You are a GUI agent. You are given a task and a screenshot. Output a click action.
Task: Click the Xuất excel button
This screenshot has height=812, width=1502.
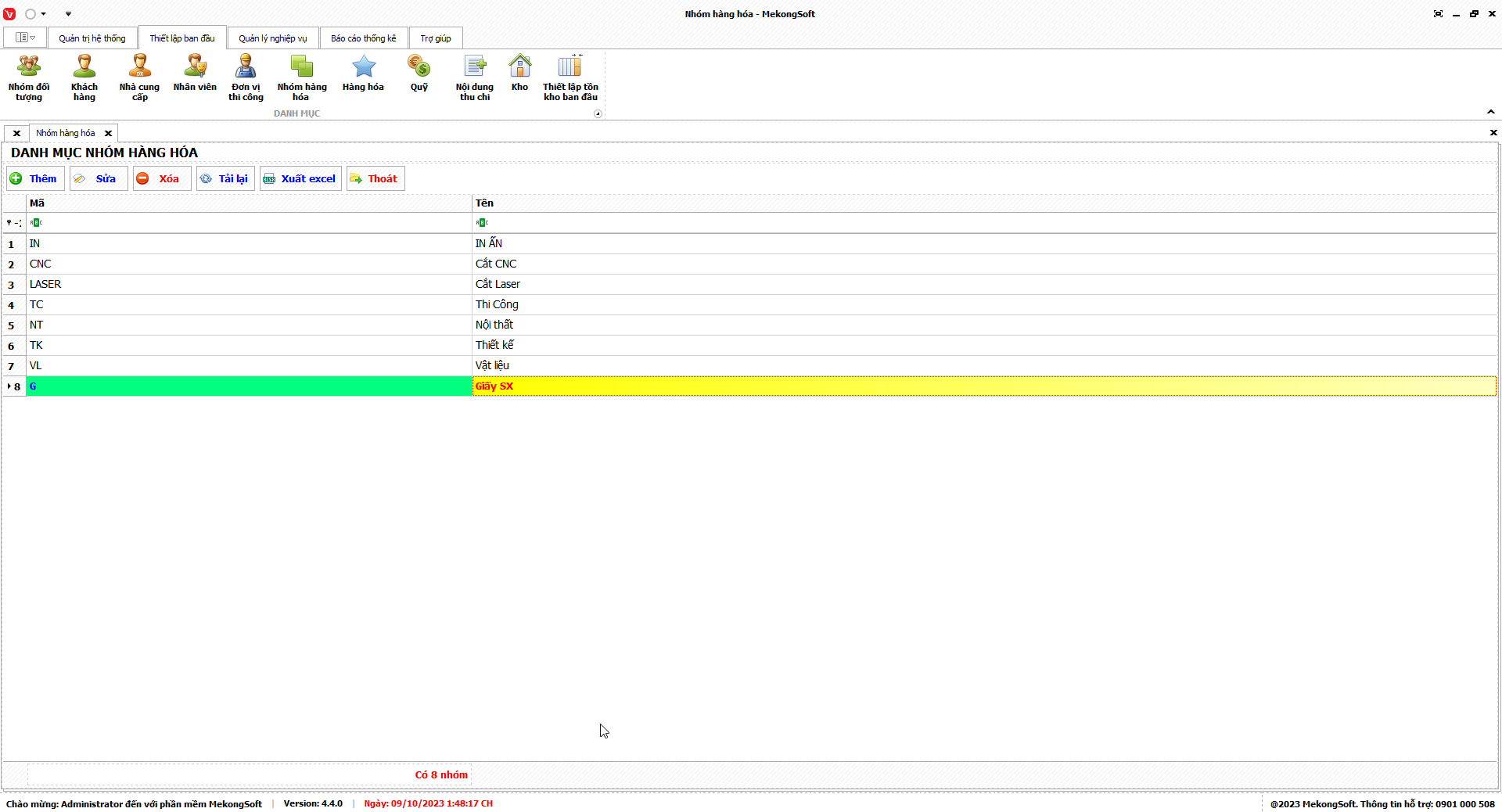(300, 178)
